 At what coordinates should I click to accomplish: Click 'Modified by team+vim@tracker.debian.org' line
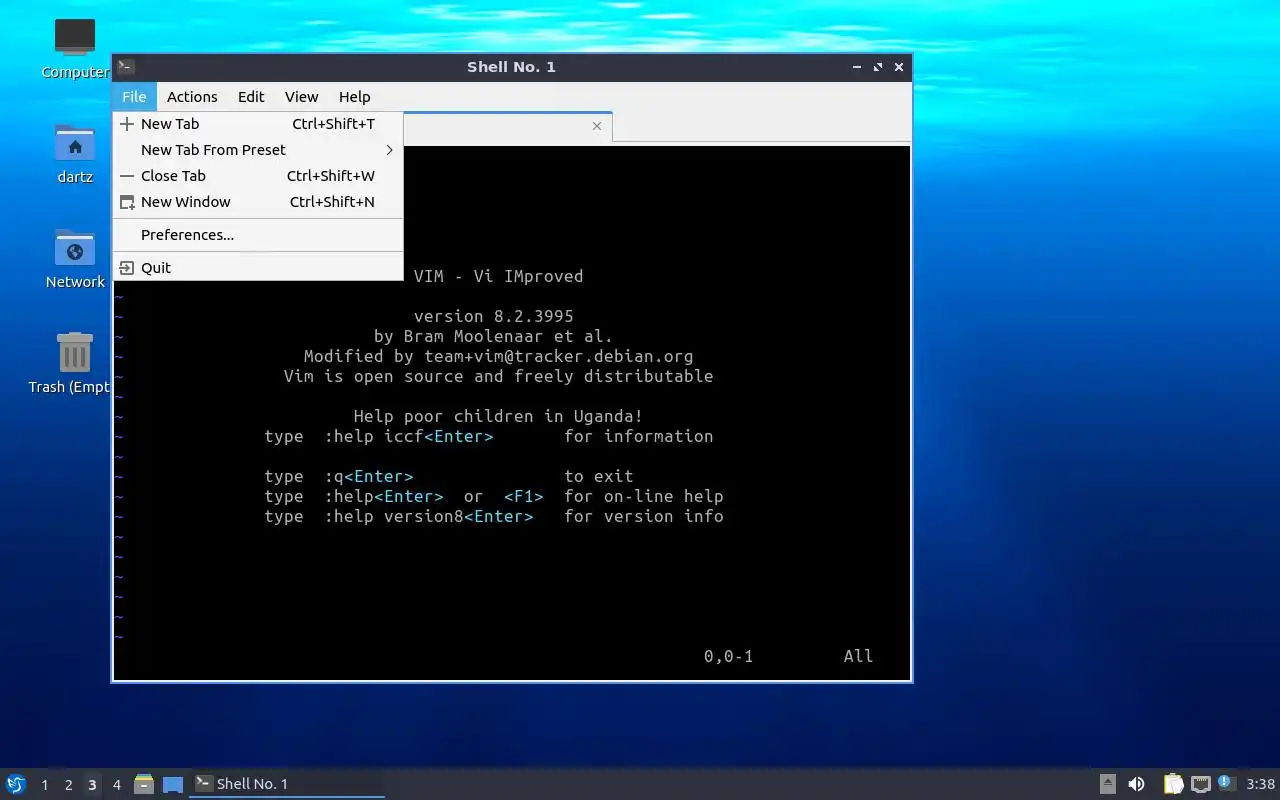click(x=498, y=356)
